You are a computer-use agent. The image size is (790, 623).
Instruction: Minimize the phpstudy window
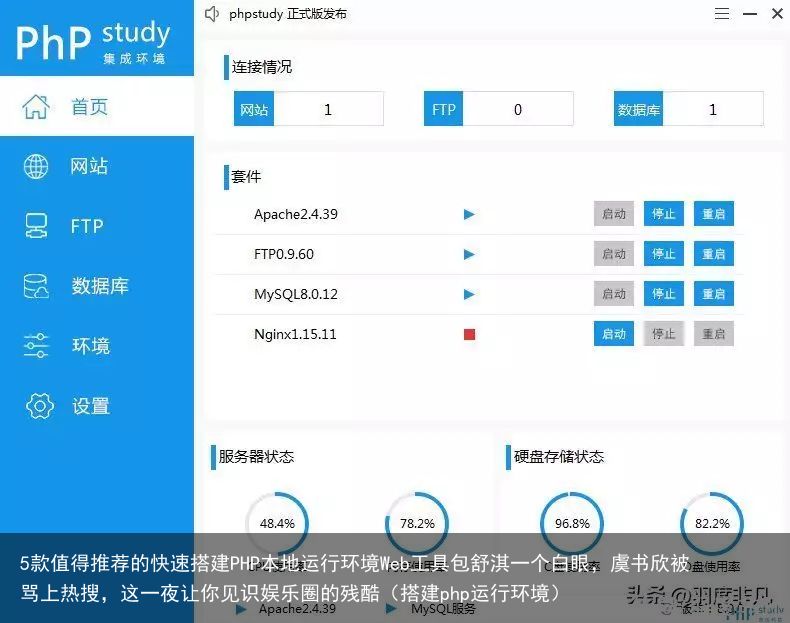point(750,14)
